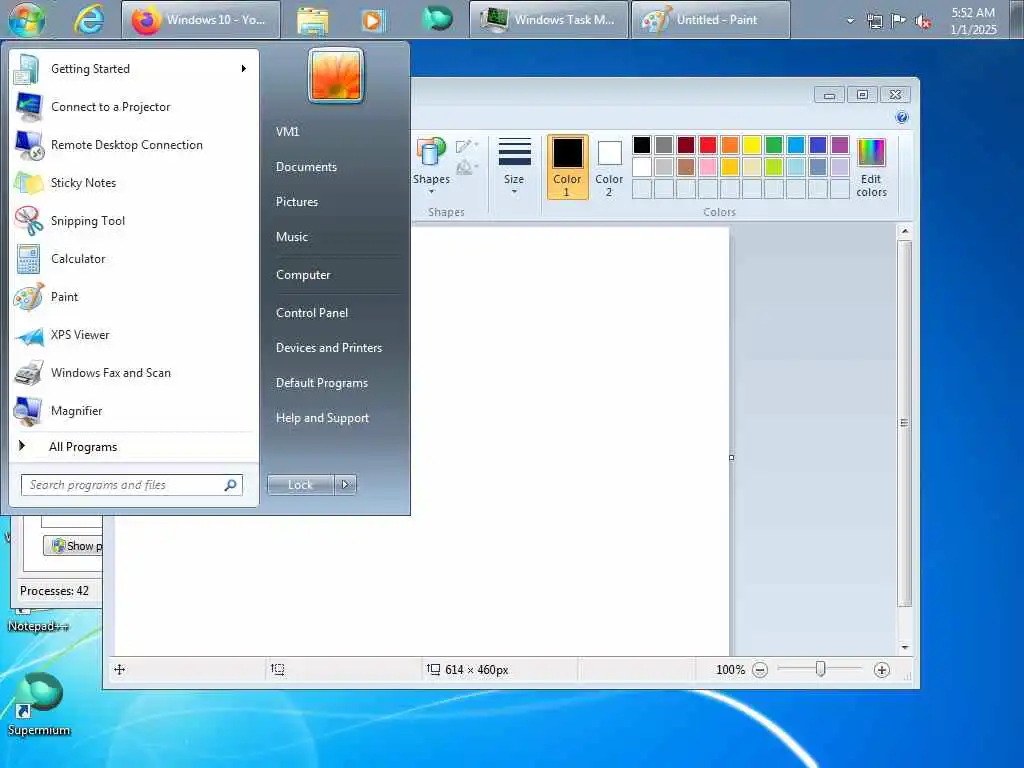Open Remote Desktop Connection
Screen dimensions: 1024x768
134,144
